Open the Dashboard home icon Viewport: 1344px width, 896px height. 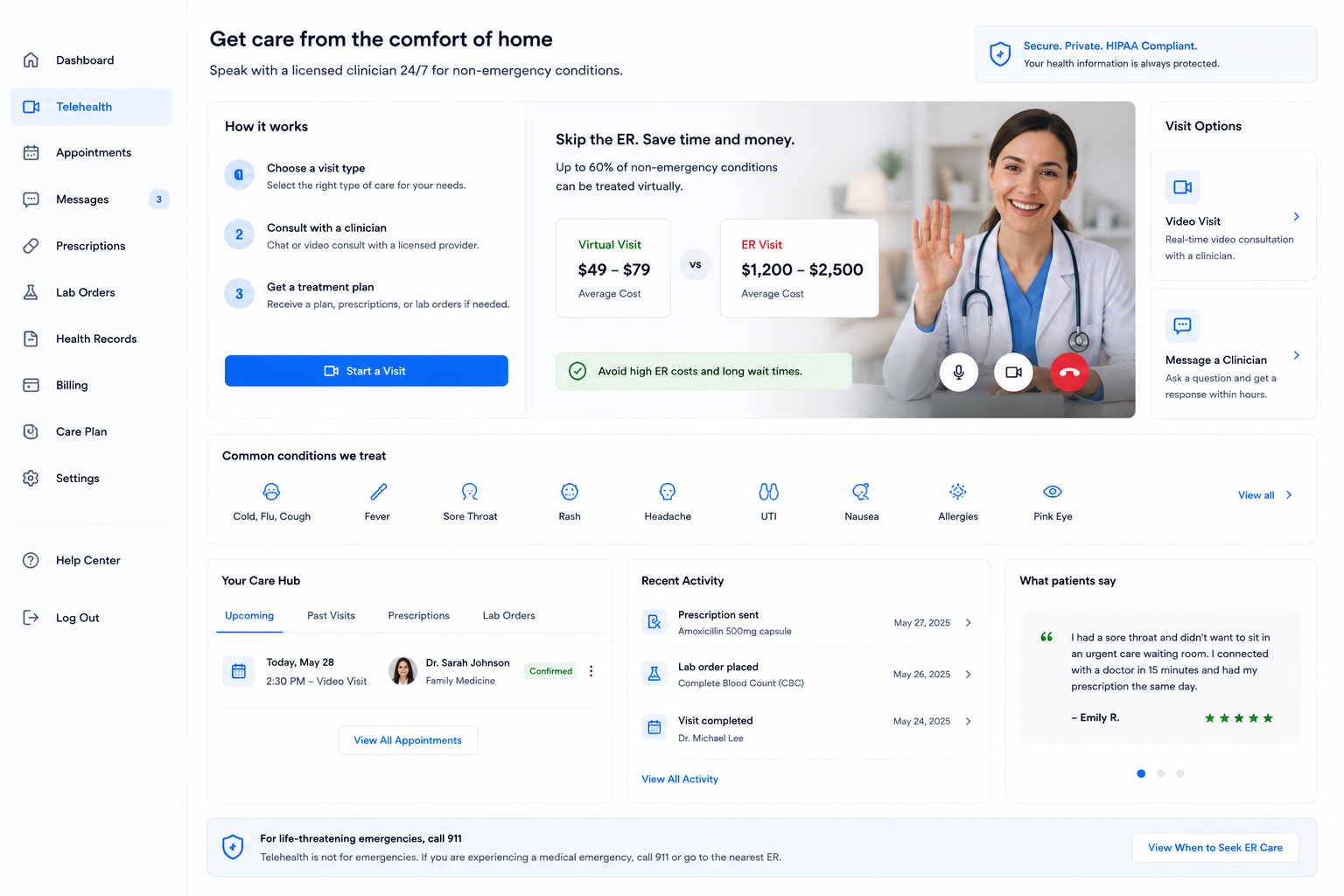click(31, 59)
